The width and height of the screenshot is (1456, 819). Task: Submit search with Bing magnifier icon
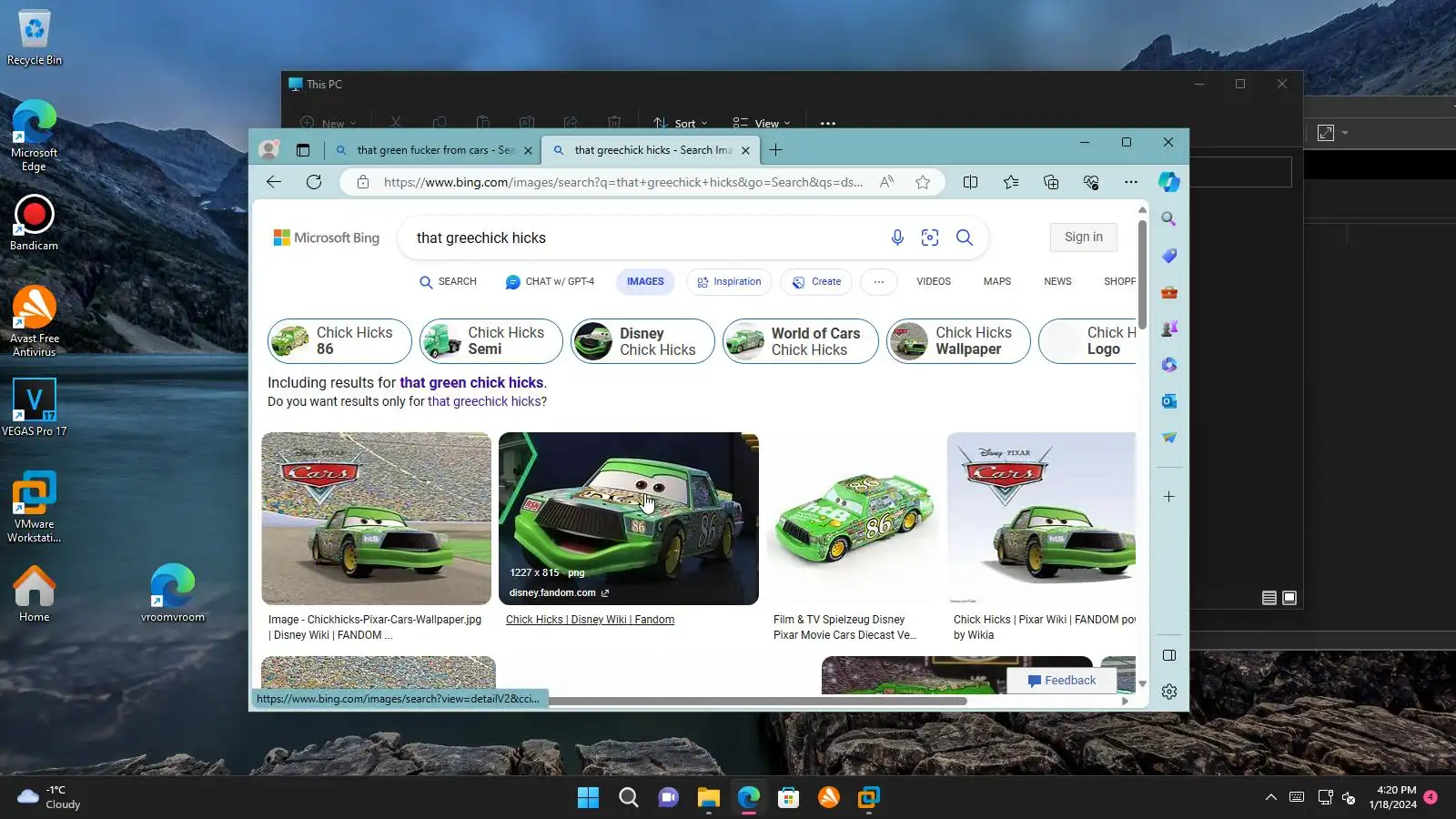point(965,238)
